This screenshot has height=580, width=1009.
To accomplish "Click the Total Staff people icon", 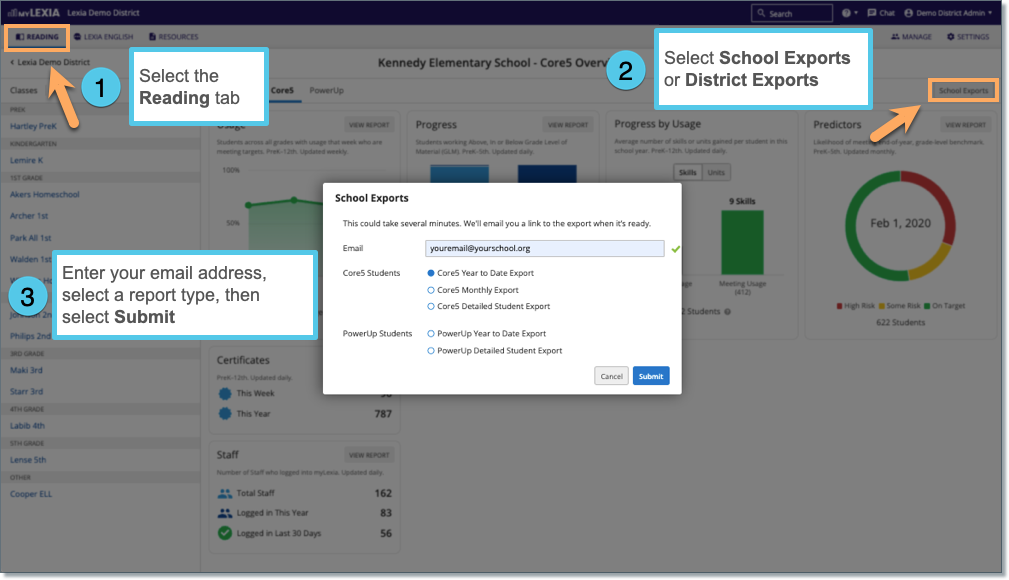I will pos(225,494).
